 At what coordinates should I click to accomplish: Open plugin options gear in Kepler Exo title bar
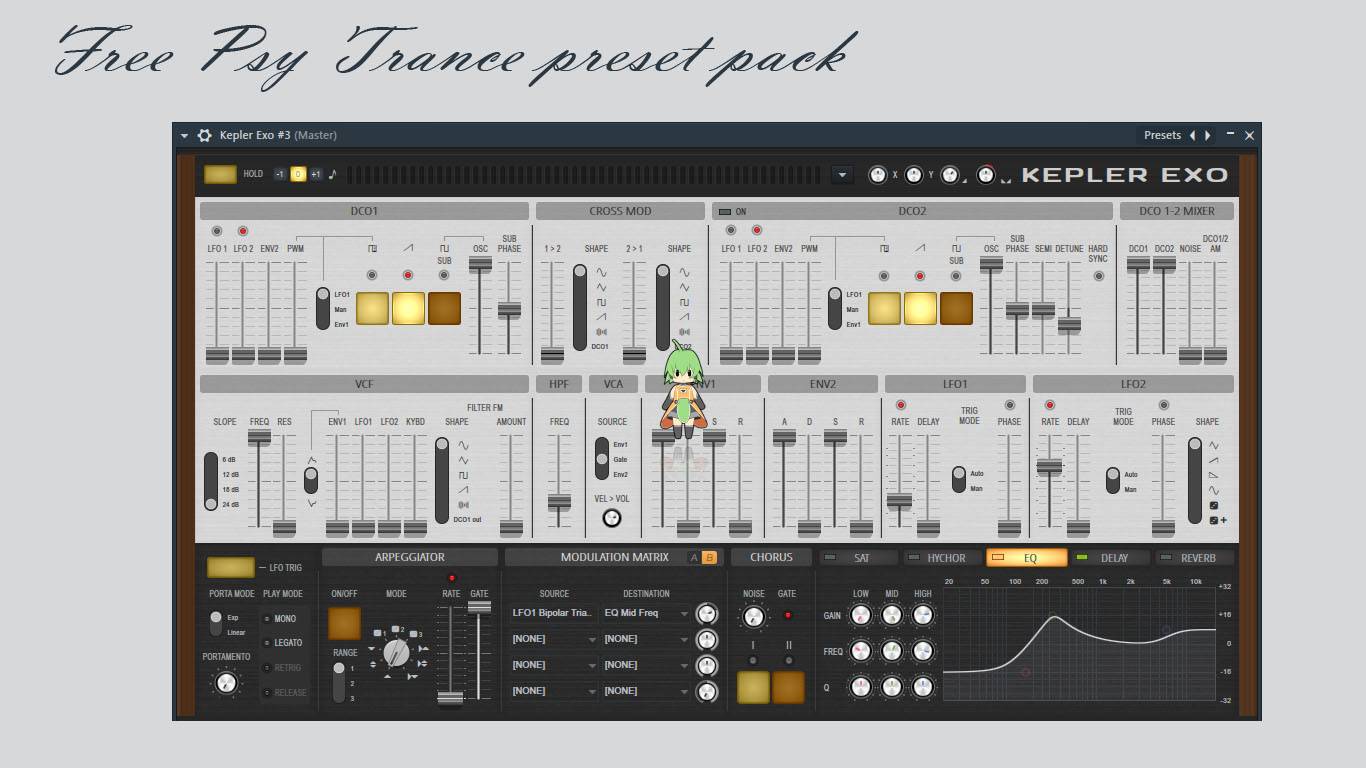click(x=205, y=135)
